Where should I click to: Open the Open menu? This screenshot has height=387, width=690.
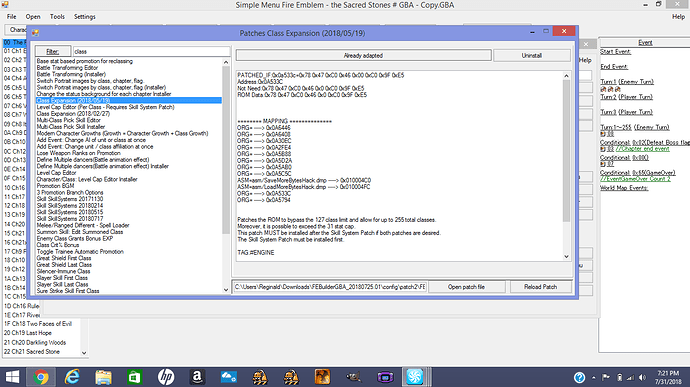pos(33,17)
